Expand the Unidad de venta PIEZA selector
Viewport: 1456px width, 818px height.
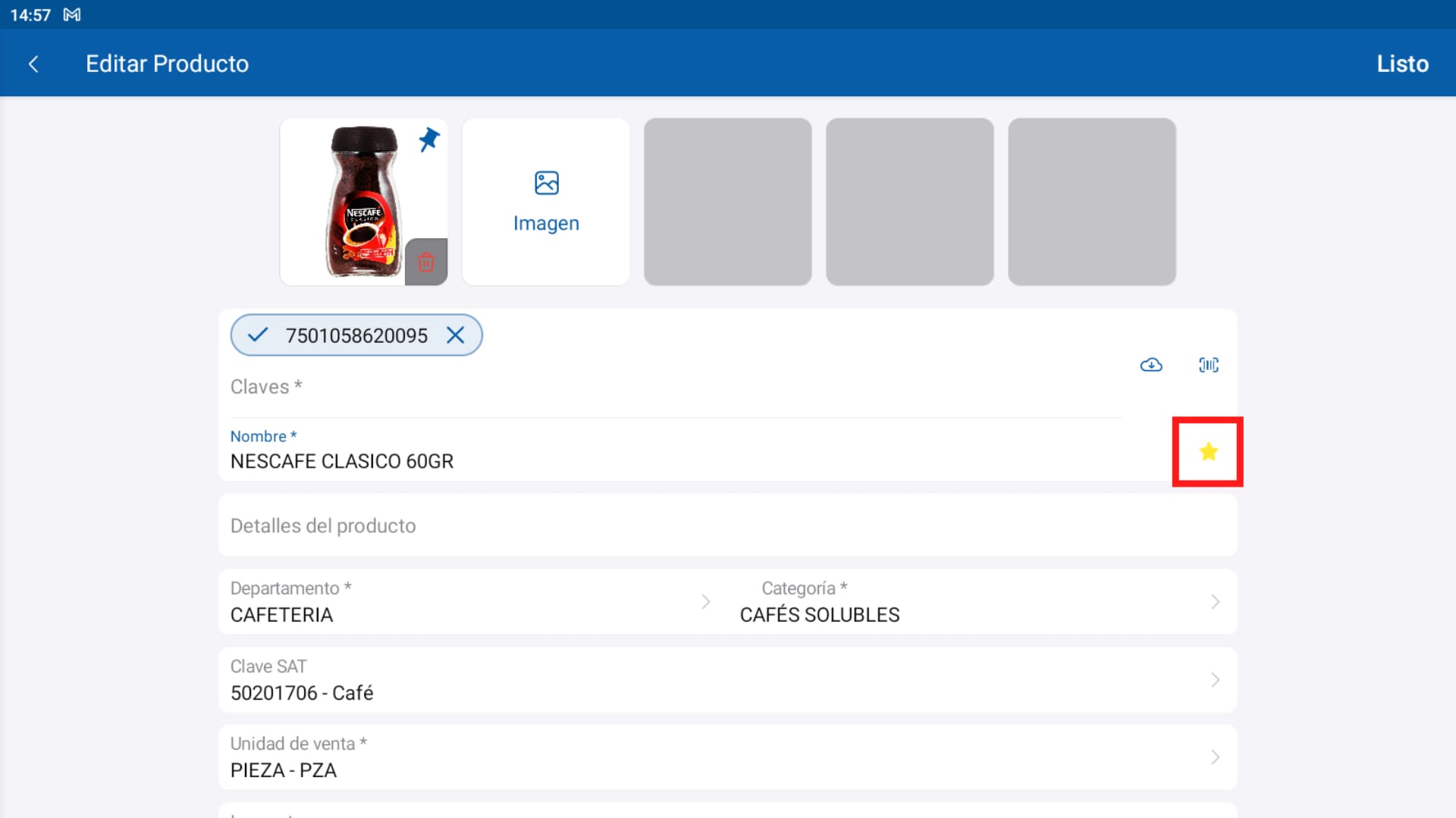coord(1214,757)
